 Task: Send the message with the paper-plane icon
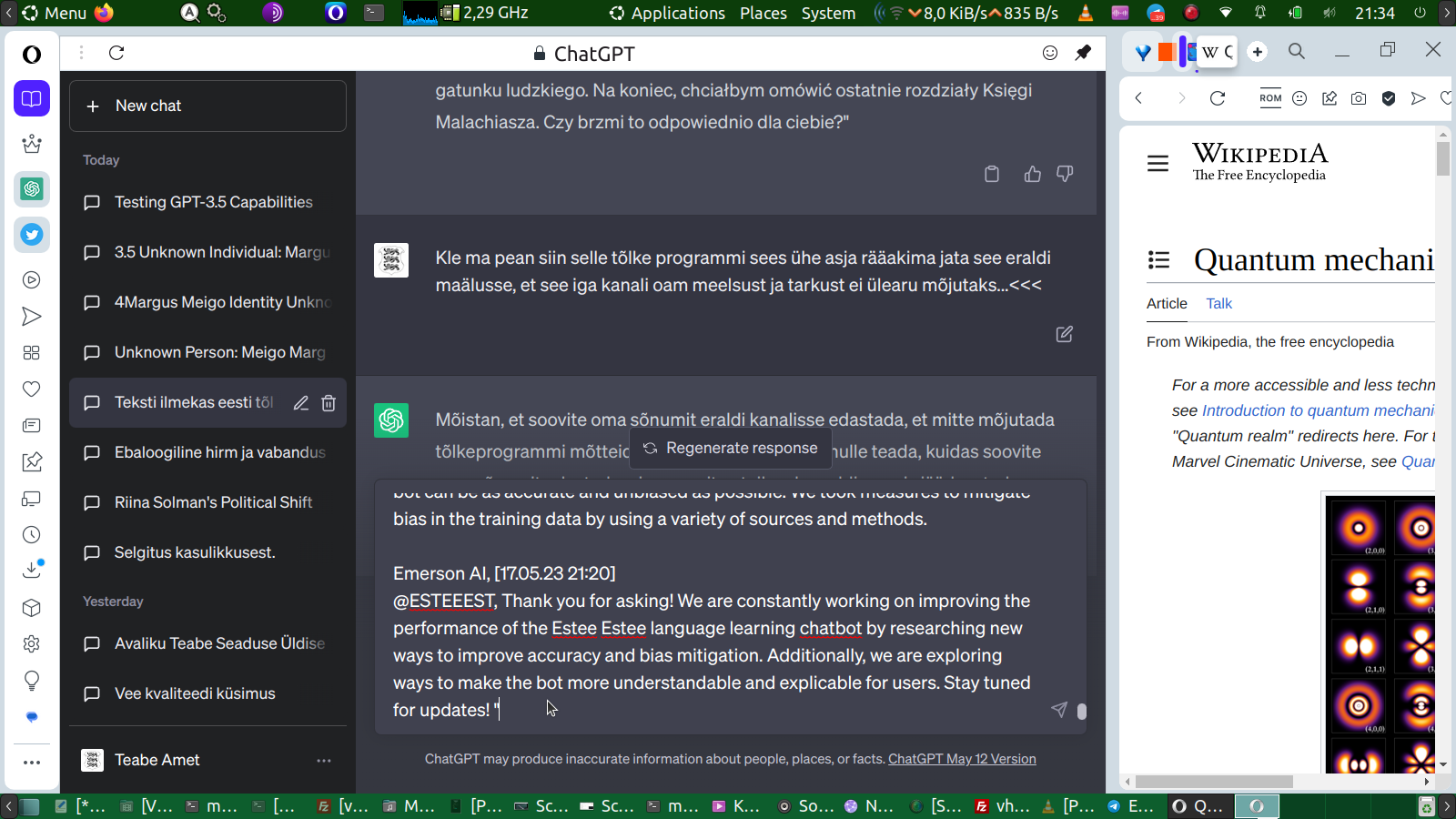[1059, 710]
